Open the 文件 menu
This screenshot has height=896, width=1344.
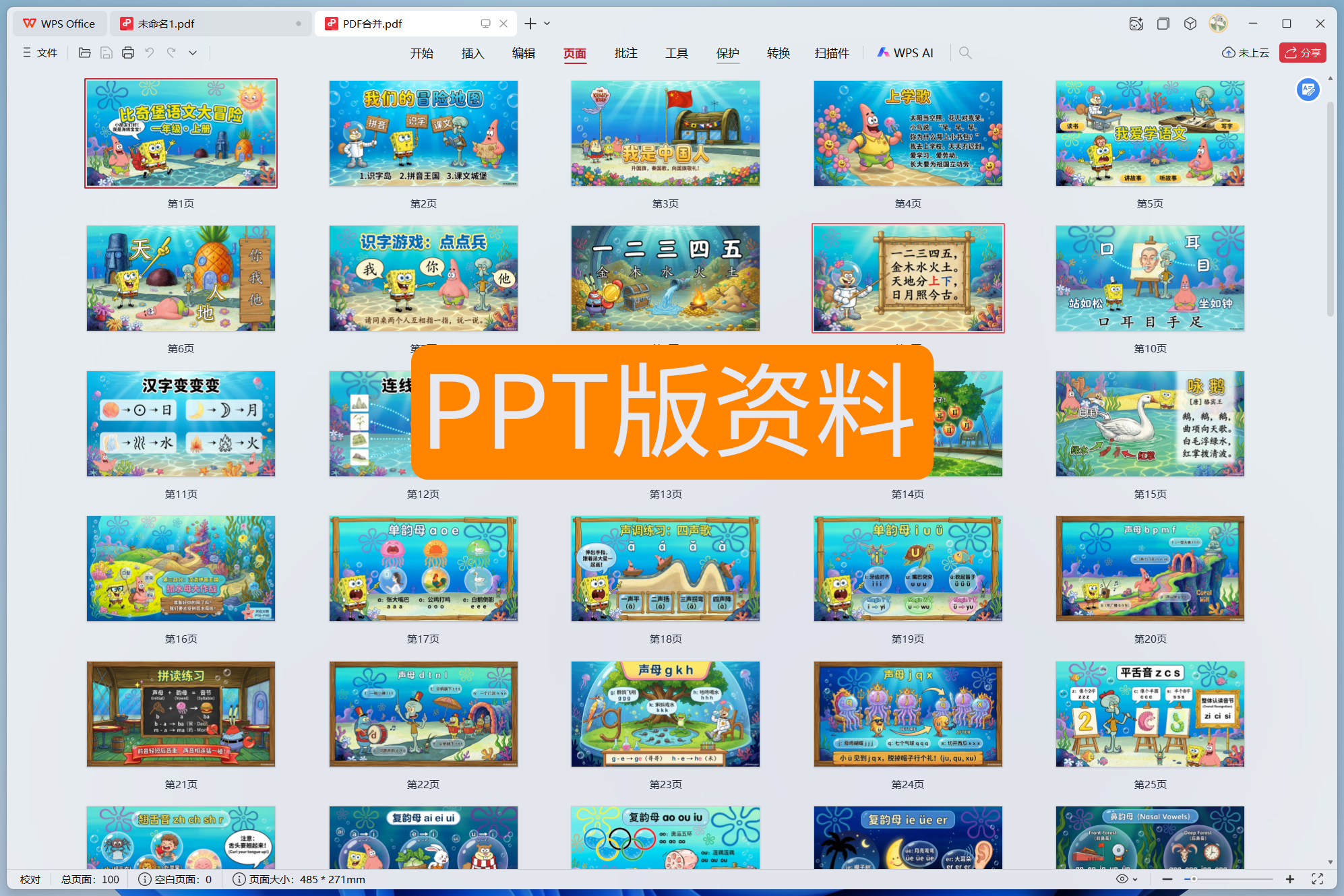pyautogui.click(x=46, y=53)
